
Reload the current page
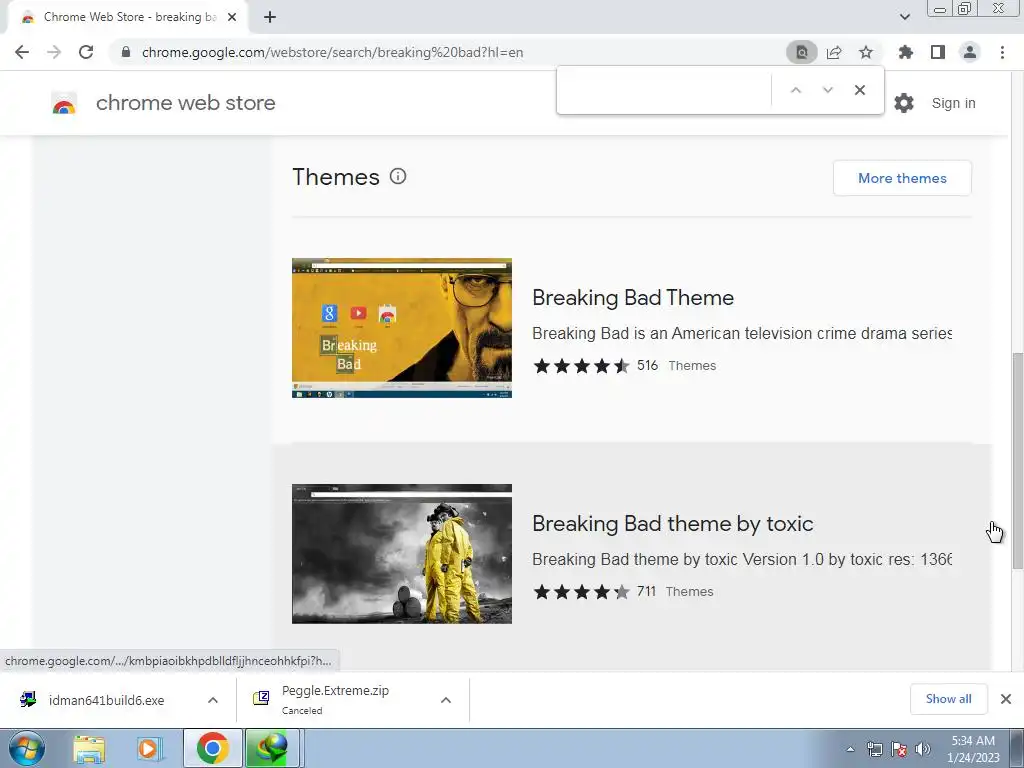86,52
